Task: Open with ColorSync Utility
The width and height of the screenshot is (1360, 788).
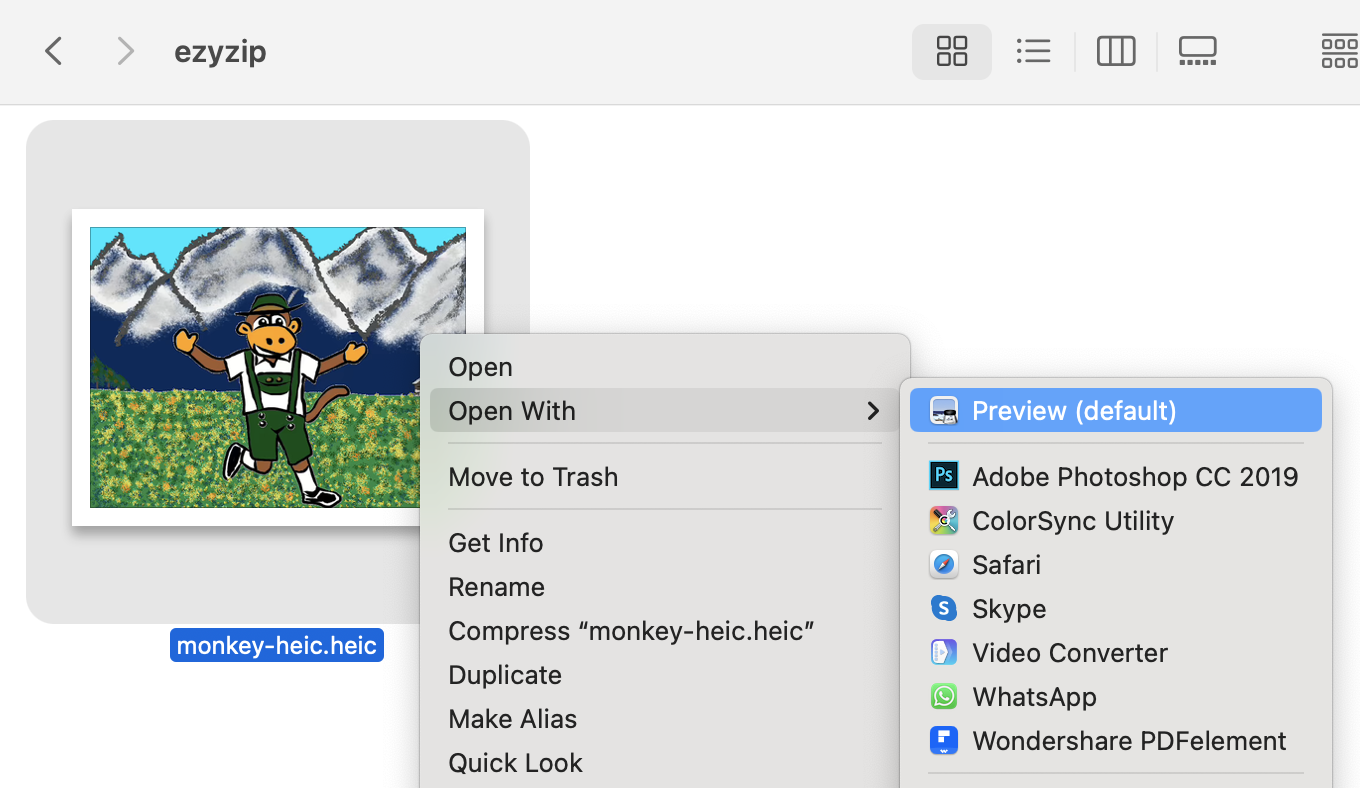Action: click(x=1073, y=520)
